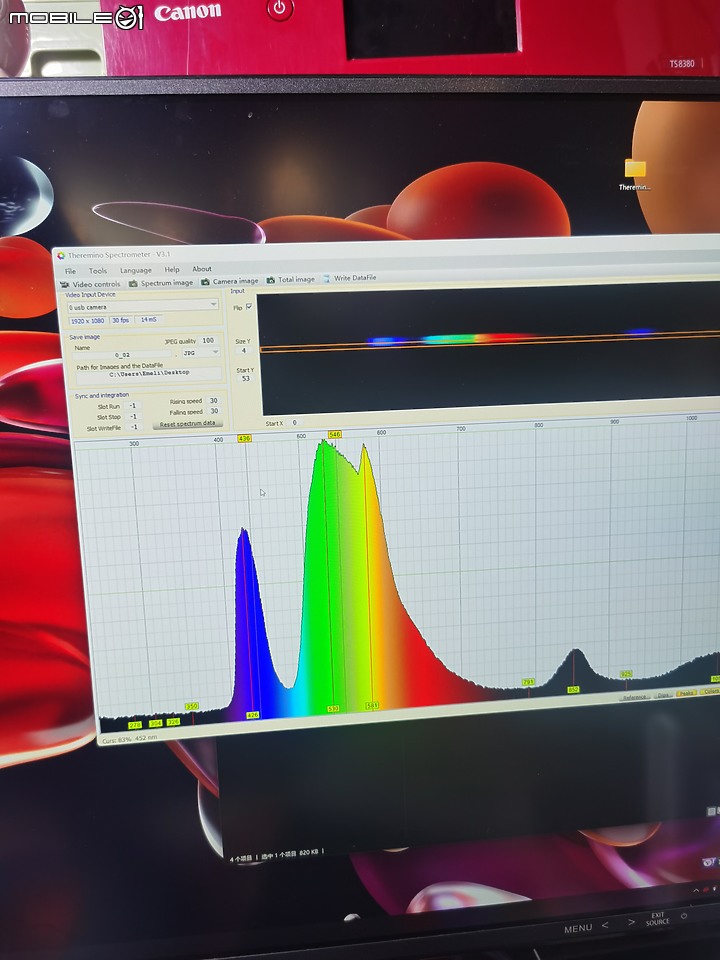
Task: Open the Help menu
Action: [171, 269]
